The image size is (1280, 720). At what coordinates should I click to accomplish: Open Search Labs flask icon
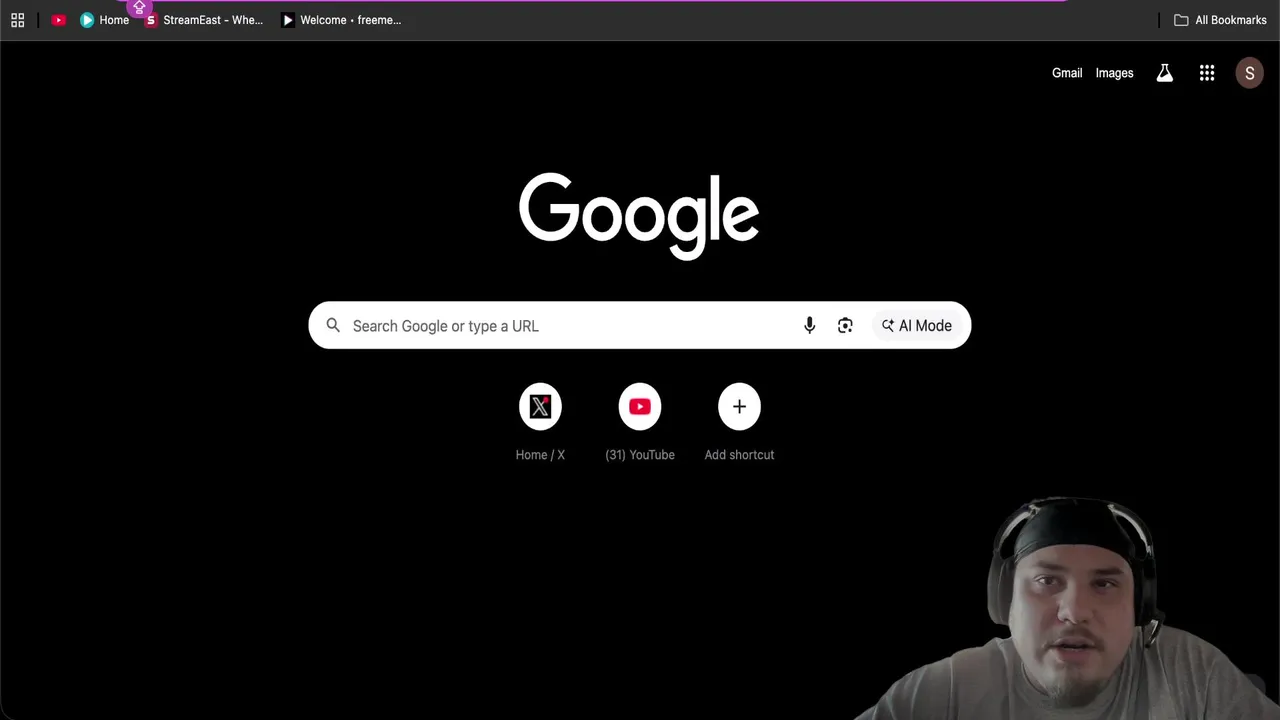[x=1164, y=73]
